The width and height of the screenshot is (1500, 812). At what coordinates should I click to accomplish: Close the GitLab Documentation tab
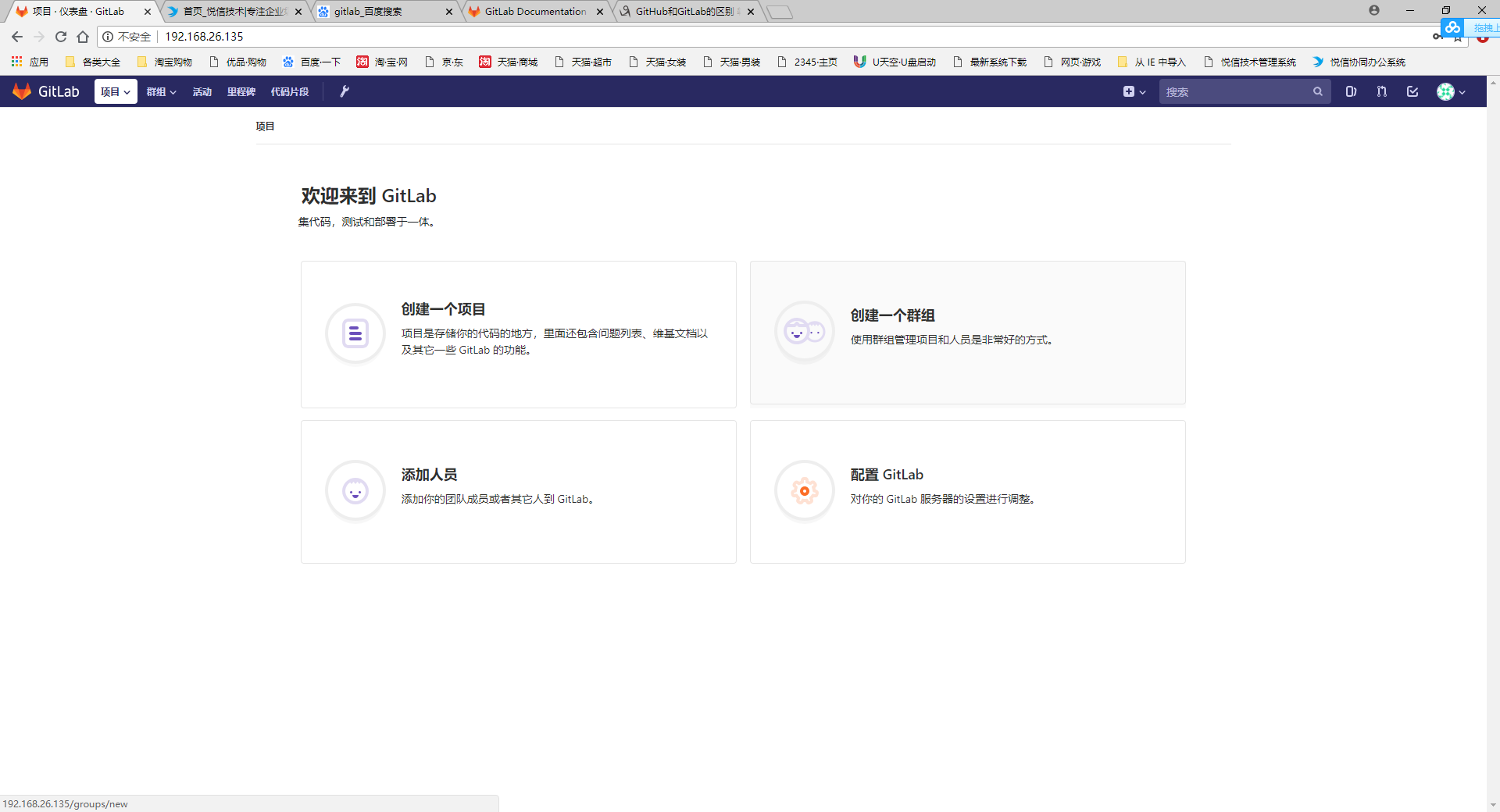pyautogui.click(x=600, y=12)
